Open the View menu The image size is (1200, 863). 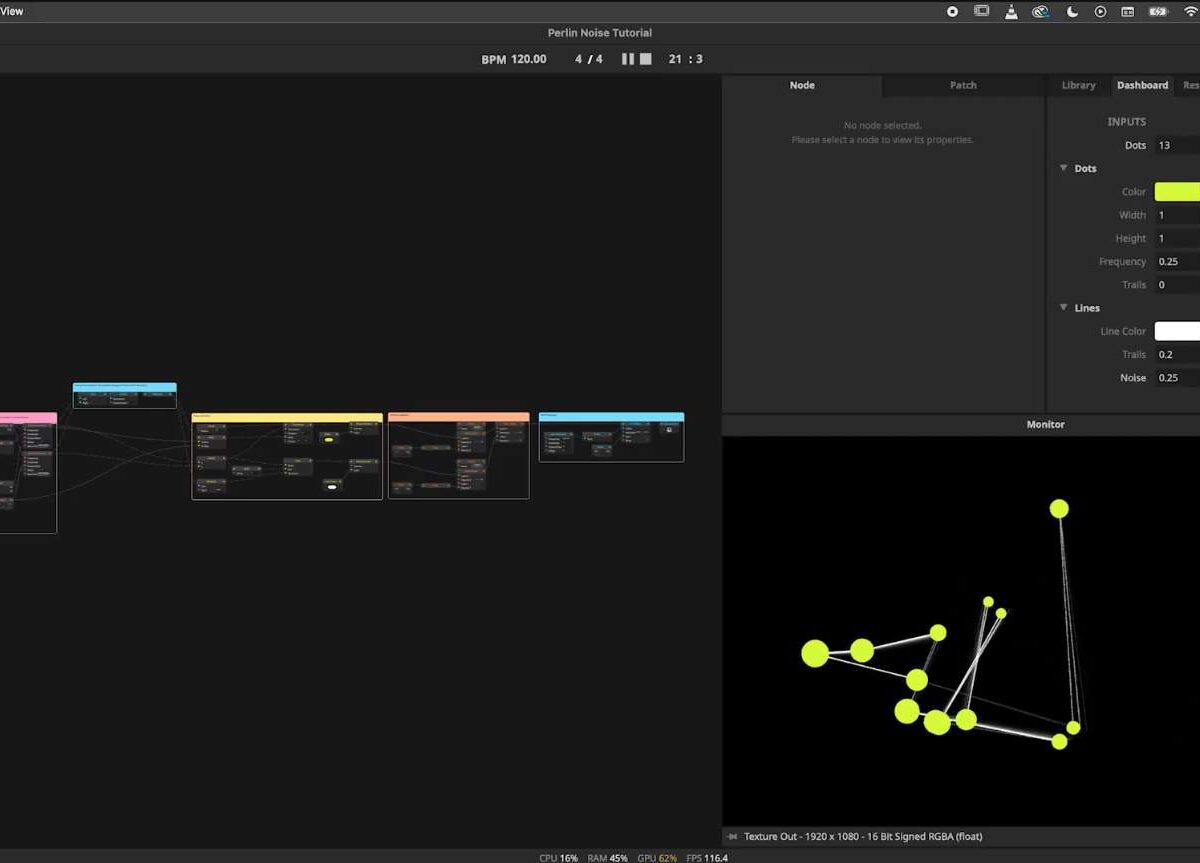coord(12,11)
